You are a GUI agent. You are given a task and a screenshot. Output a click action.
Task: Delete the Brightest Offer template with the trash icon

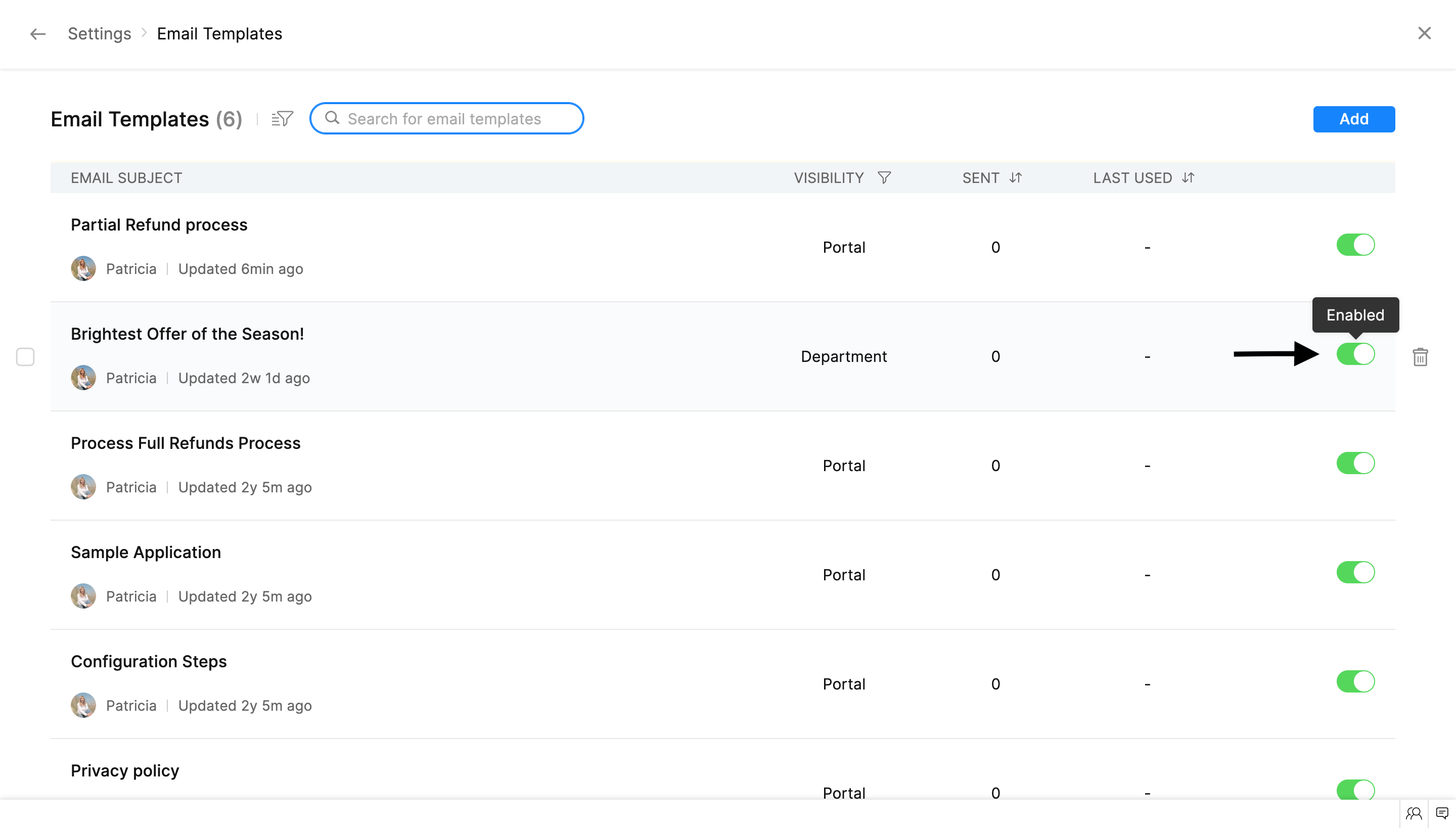tap(1420, 357)
